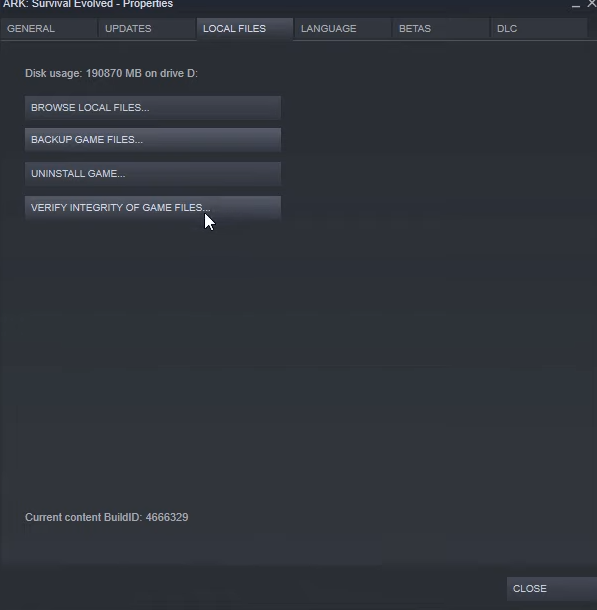Click Backup Game Files button
The image size is (597, 610).
click(x=153, y=140)
